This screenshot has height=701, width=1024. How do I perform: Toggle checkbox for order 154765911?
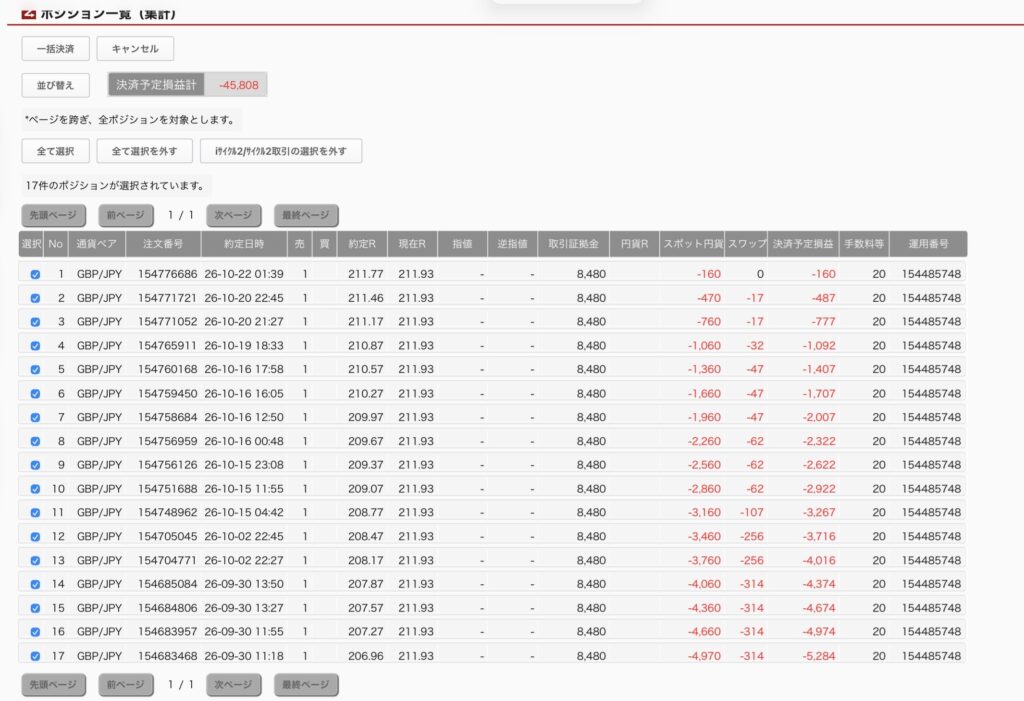coord(35,346)
